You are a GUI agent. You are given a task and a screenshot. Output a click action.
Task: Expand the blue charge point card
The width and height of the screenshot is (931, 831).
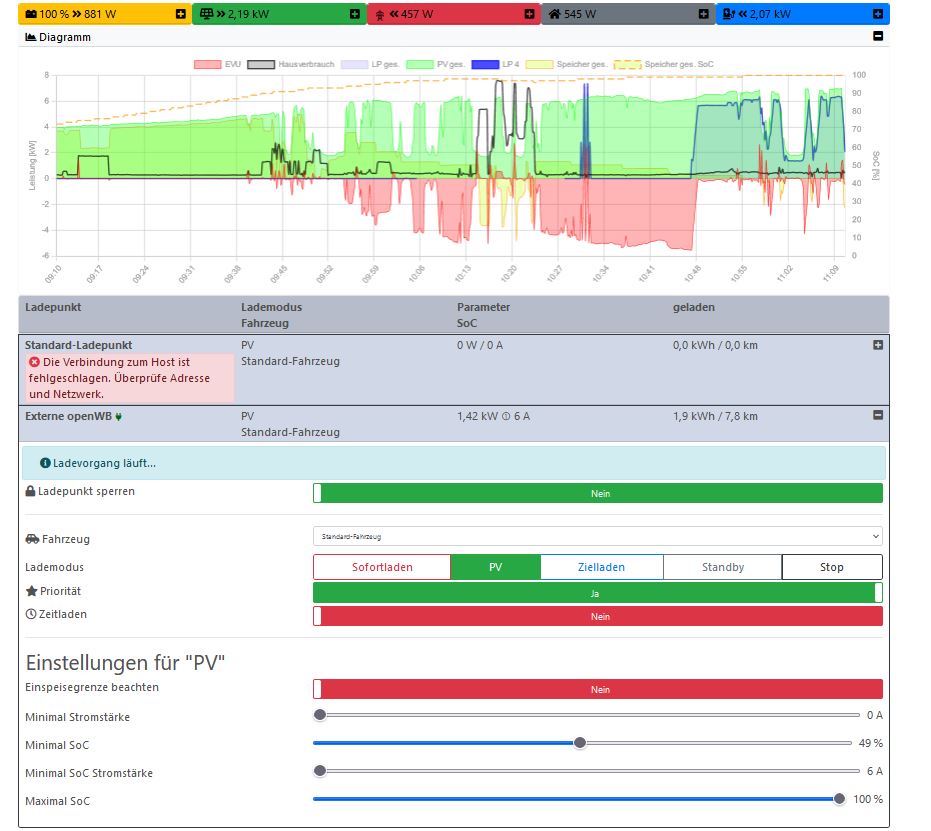pyautogui.click(x=877, y=14)
